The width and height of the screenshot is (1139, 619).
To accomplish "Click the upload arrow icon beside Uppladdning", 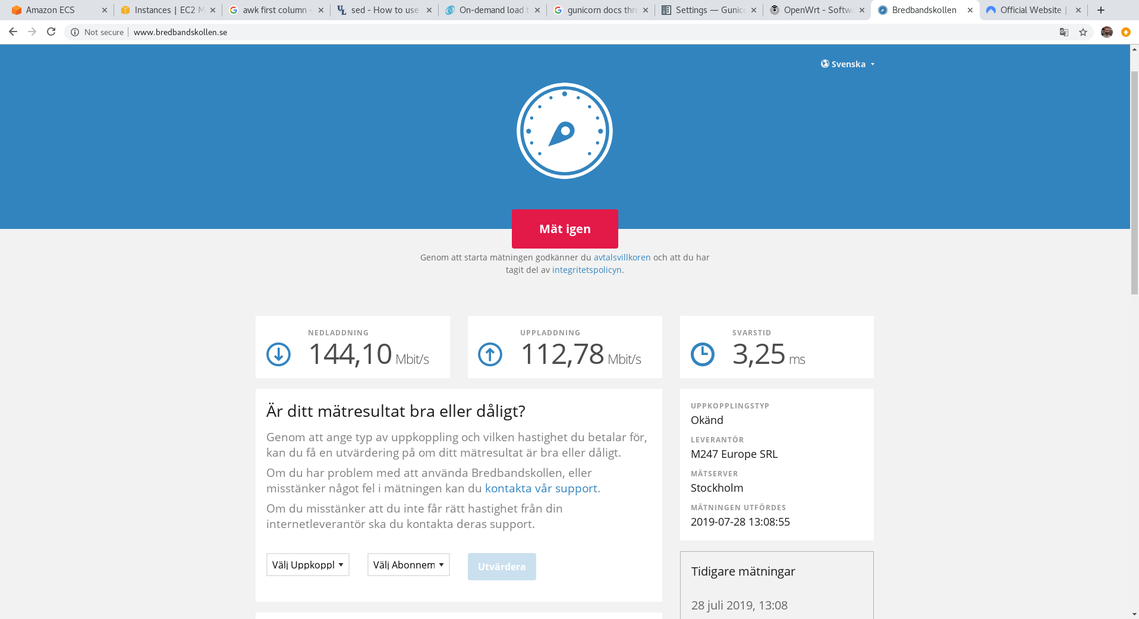I will 490,355.
